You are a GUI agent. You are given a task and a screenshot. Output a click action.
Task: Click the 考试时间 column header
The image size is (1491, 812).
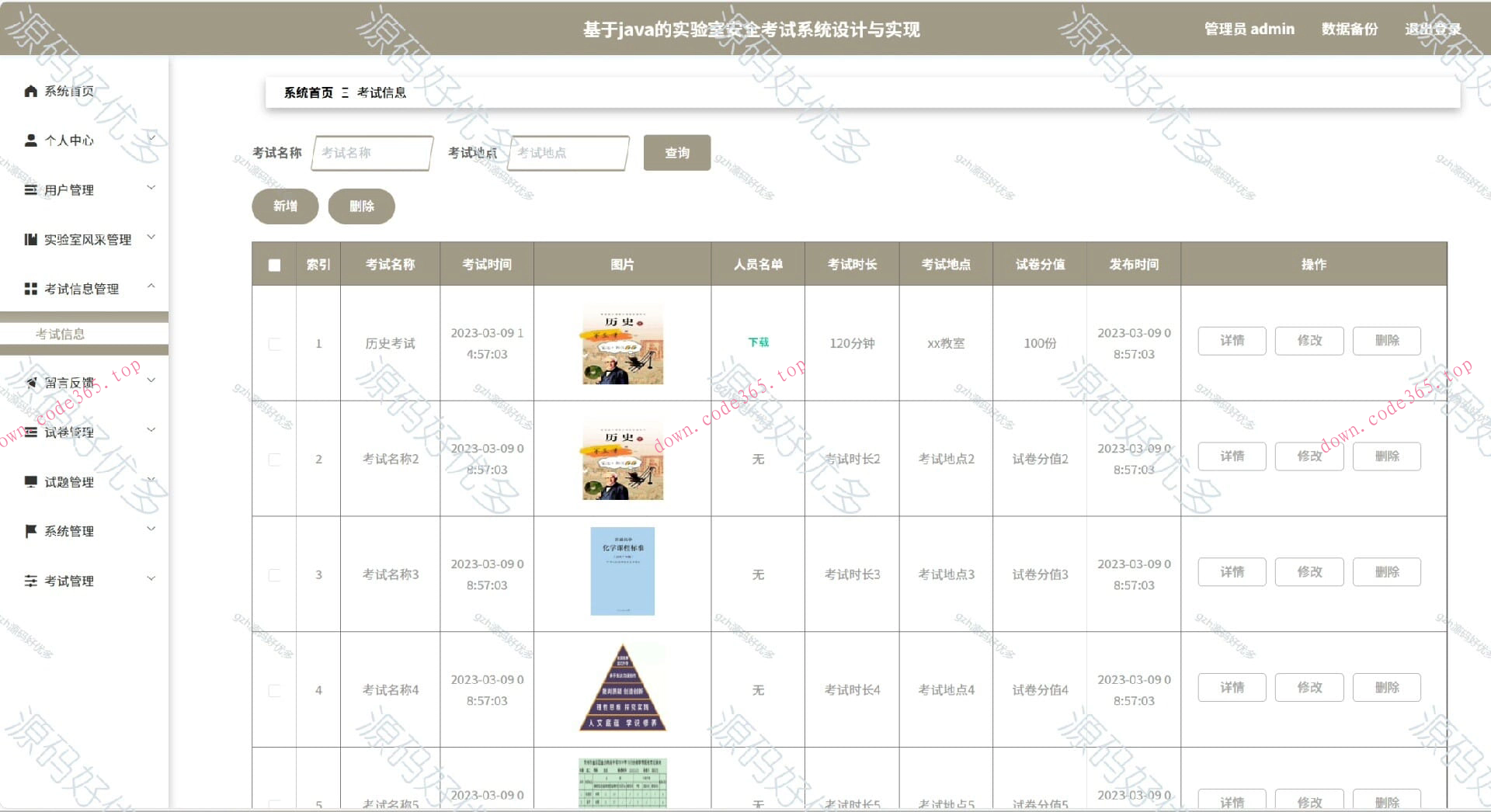[x=487, y=265]
